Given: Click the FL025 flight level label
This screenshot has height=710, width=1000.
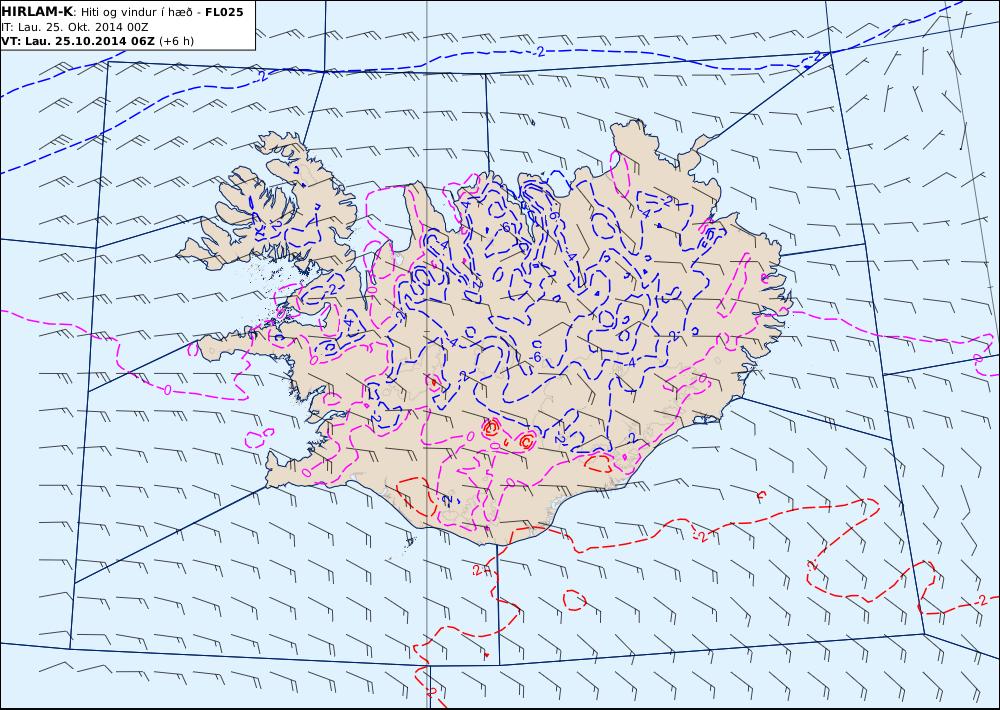Looking at the screenshot, I should click(224, 12).
